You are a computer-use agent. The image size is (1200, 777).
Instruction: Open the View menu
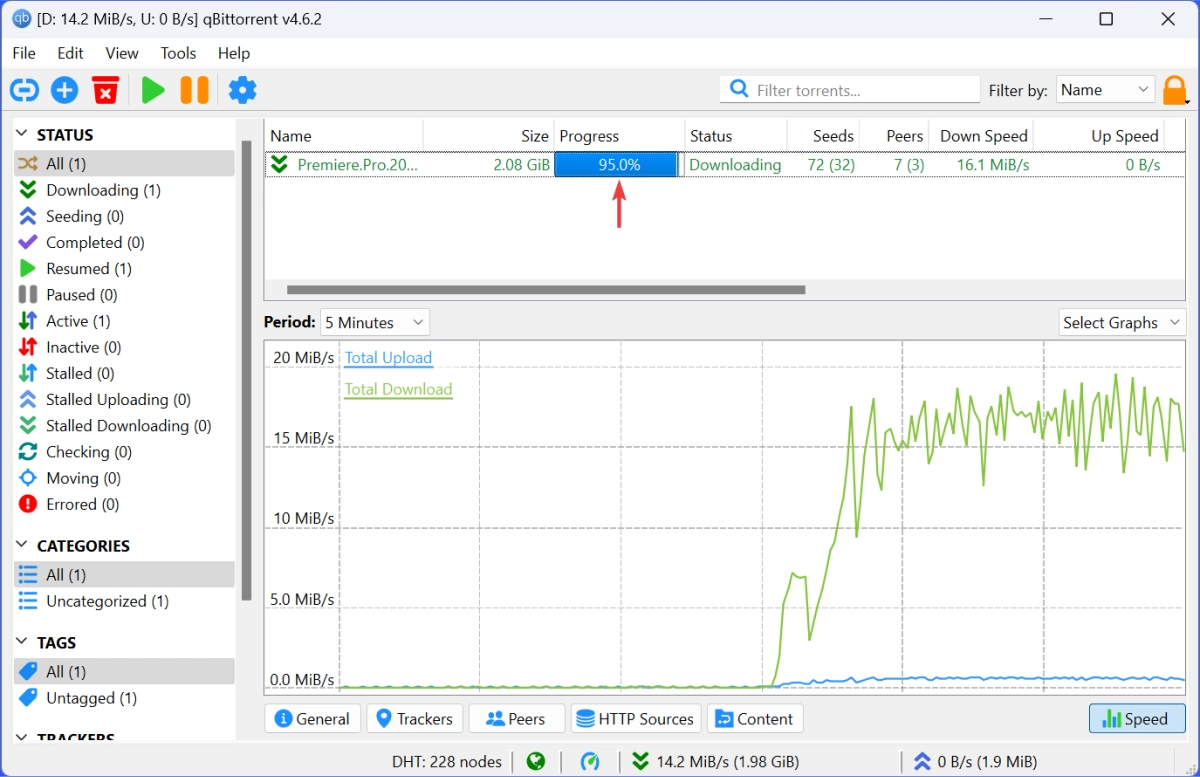(x=122, y=53)
